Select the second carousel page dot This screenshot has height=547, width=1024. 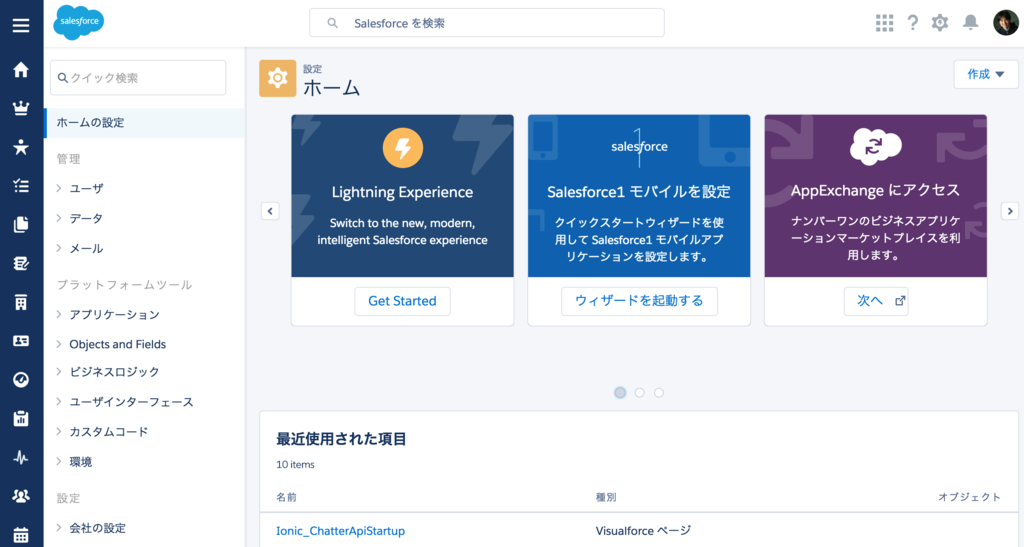[639, 392]
